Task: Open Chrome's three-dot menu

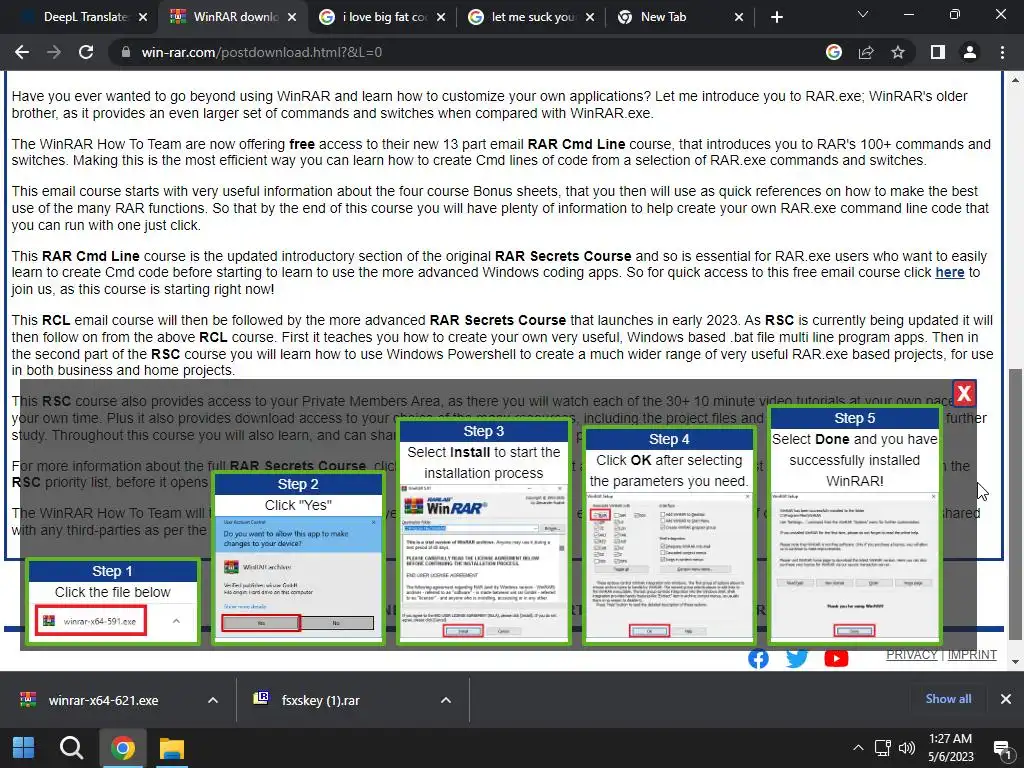Action: click(x=1002, y=52)
